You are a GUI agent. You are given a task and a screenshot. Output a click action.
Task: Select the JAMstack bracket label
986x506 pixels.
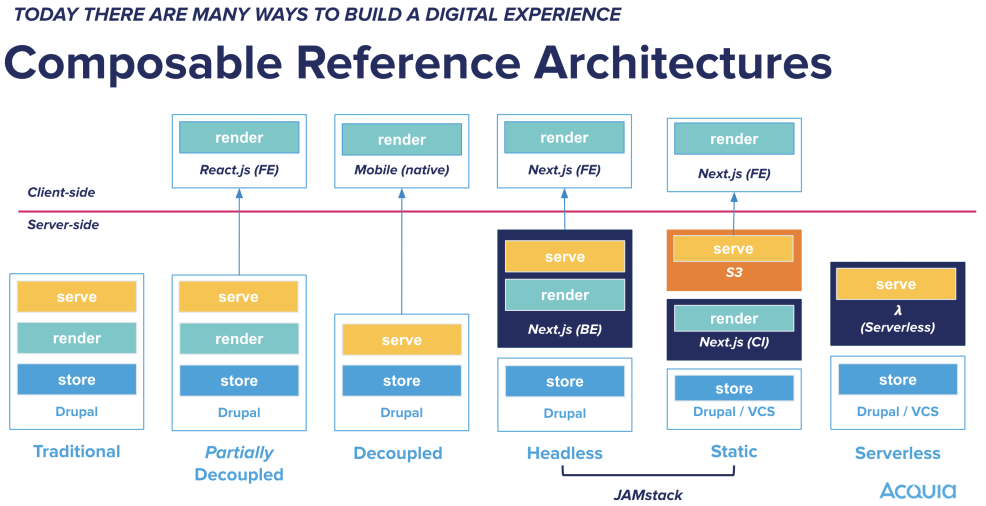point(648,494)
